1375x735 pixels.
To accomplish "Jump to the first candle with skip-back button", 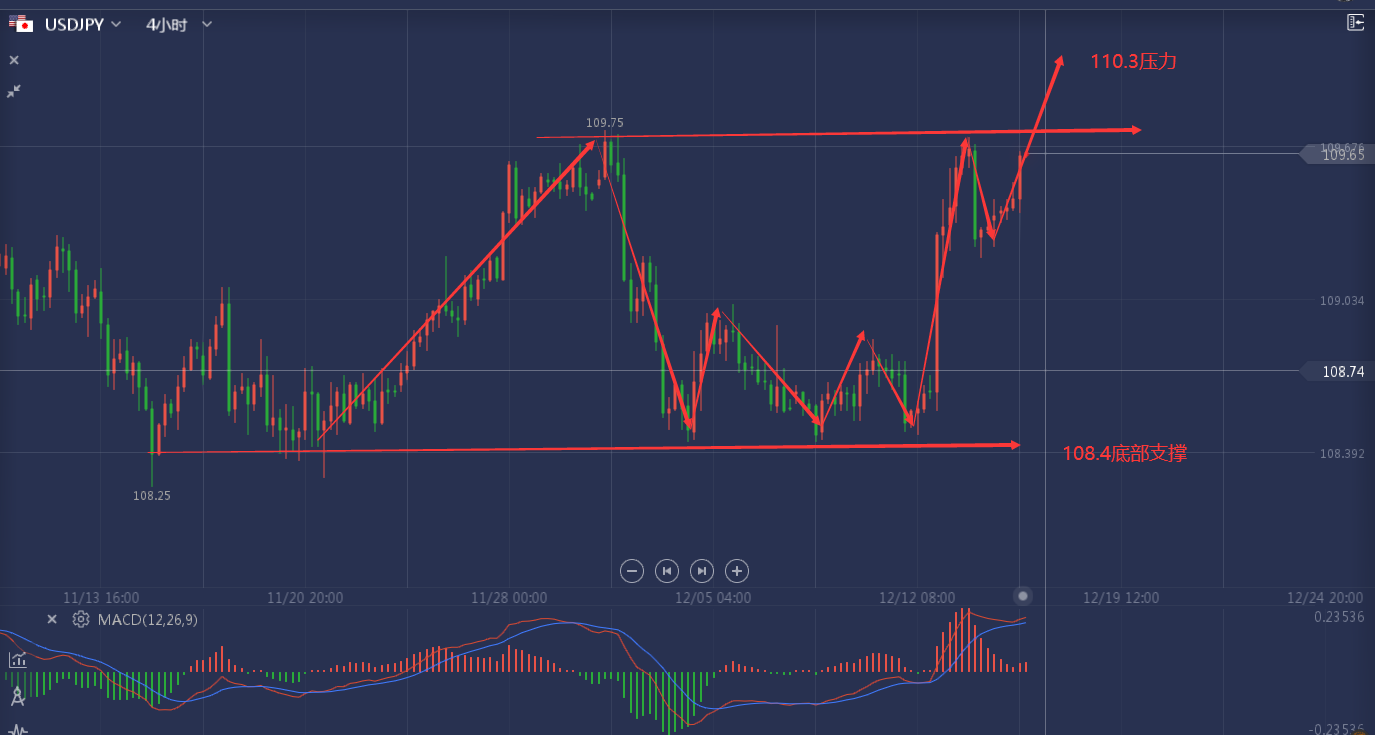I will tap(666, 571).
